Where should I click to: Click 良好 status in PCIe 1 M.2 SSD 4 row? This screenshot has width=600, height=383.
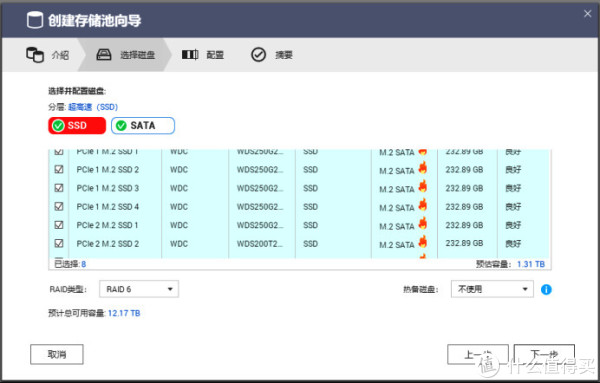click(513, 207)
